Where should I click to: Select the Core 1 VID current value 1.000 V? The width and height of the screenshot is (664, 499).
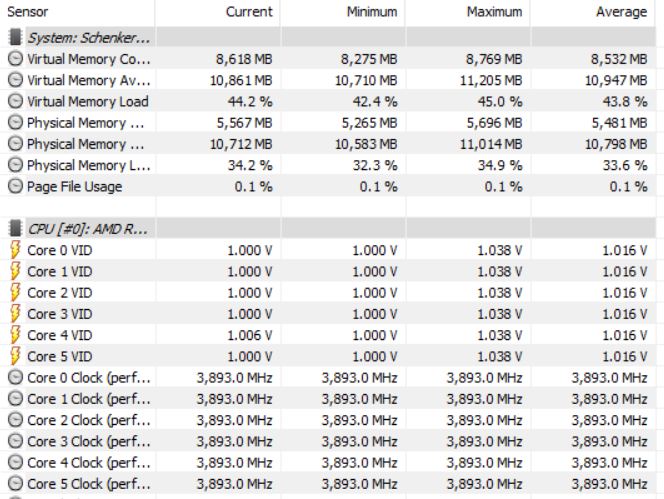250,271
